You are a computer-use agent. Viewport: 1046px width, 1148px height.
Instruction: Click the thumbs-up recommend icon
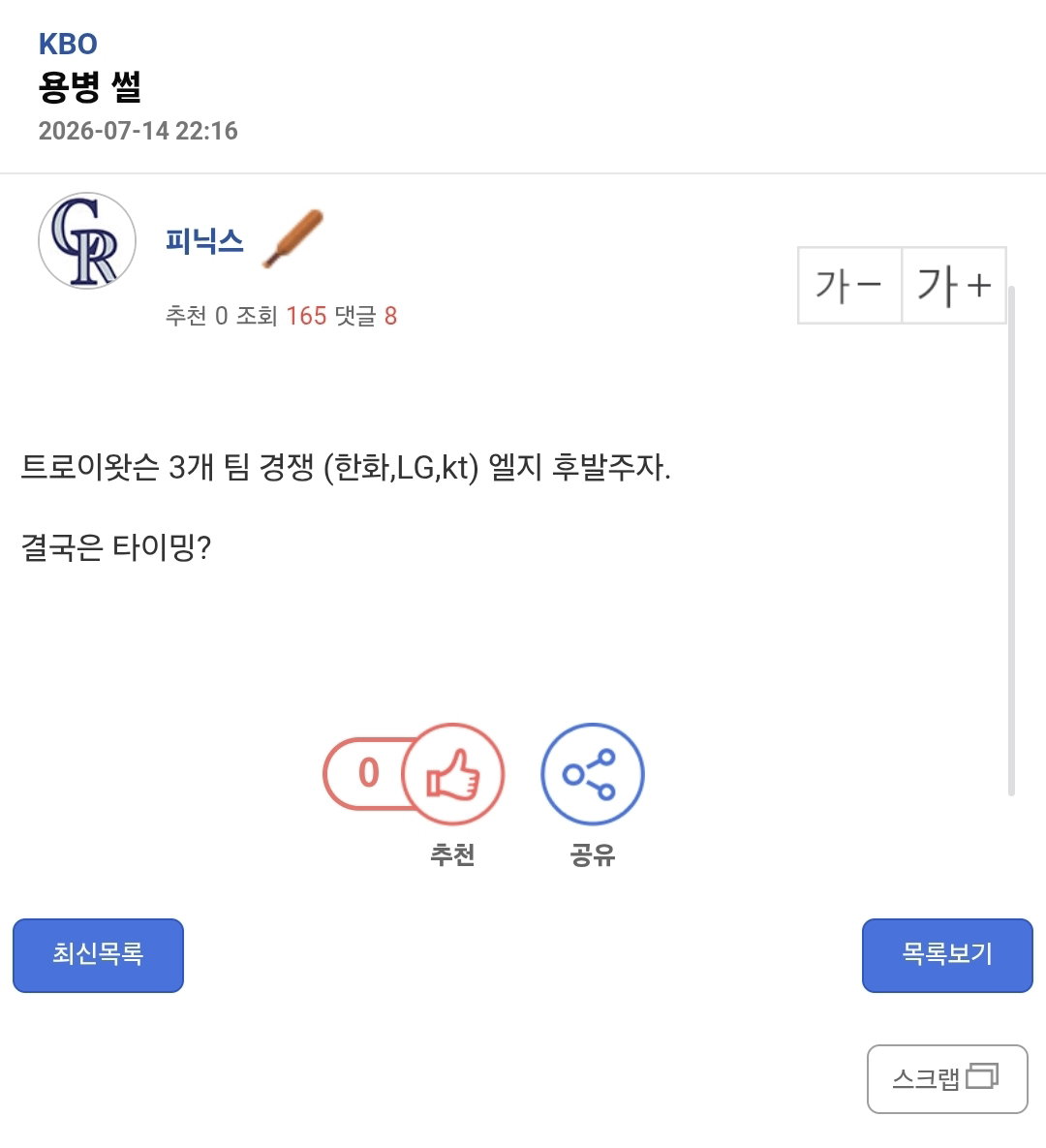coord(452,774)
